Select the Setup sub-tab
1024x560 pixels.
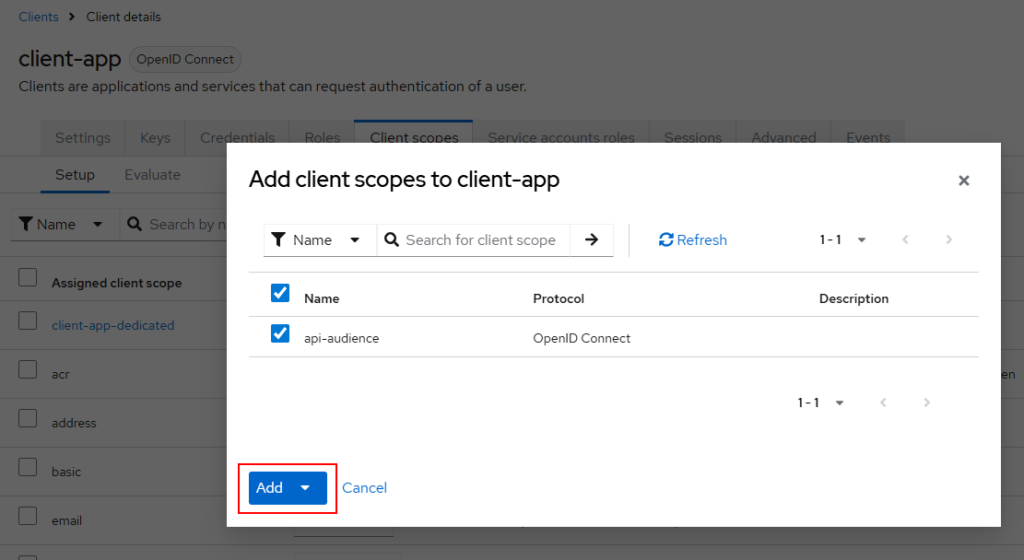pos(75,175)
